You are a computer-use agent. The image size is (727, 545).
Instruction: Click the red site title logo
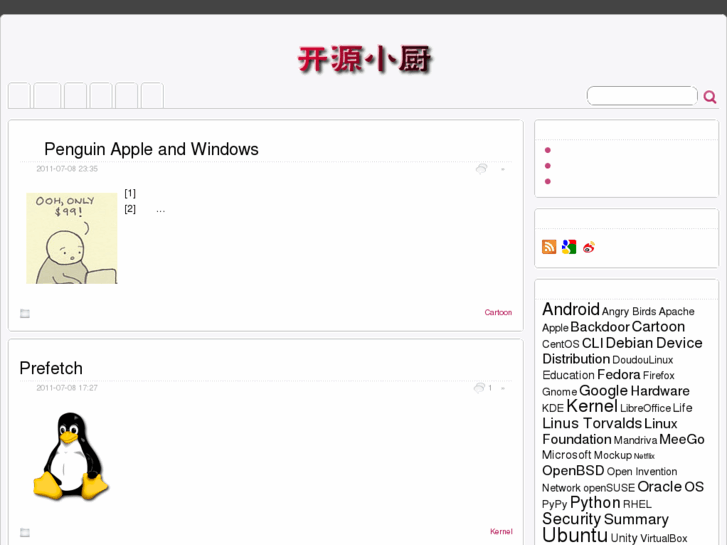tap(364, 59)
